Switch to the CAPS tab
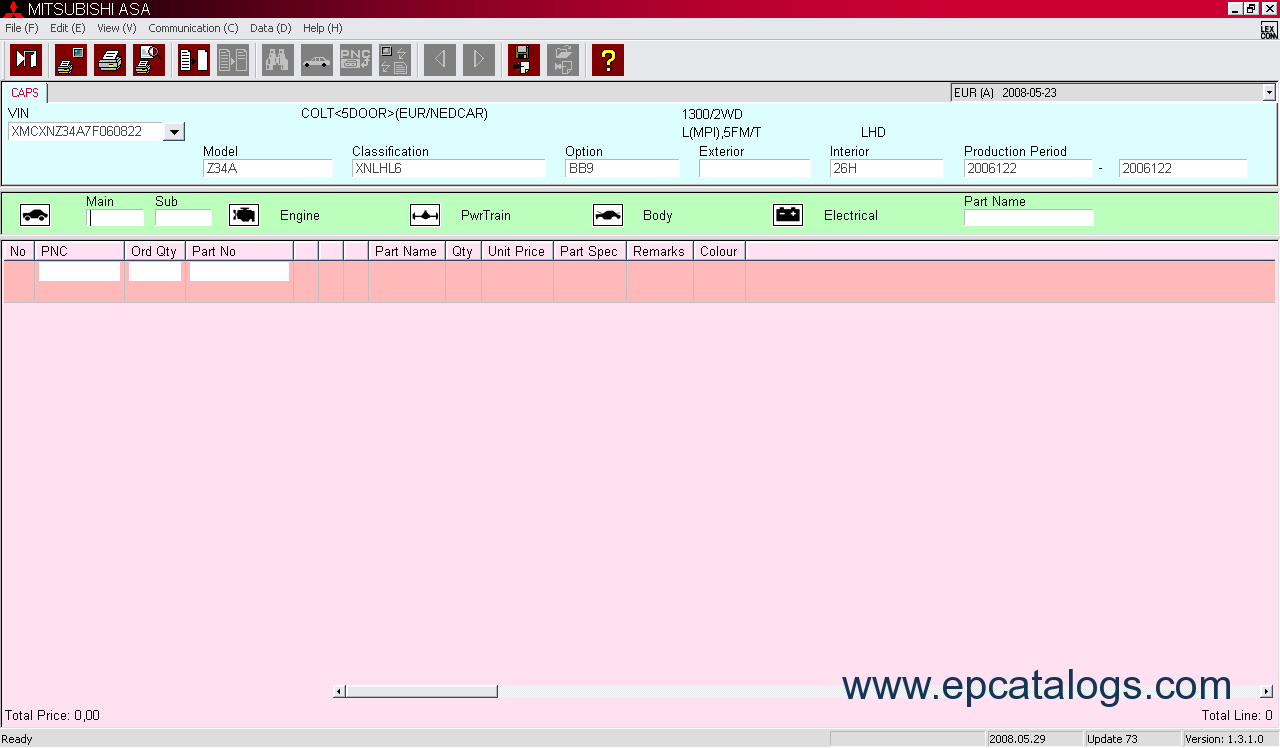This screenshot has width=1280, height=748. click(25, 93)
